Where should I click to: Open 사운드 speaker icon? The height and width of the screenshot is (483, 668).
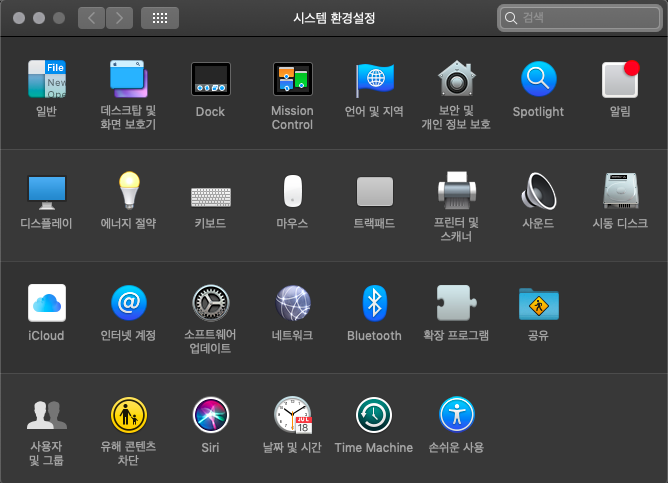[538, 191]
